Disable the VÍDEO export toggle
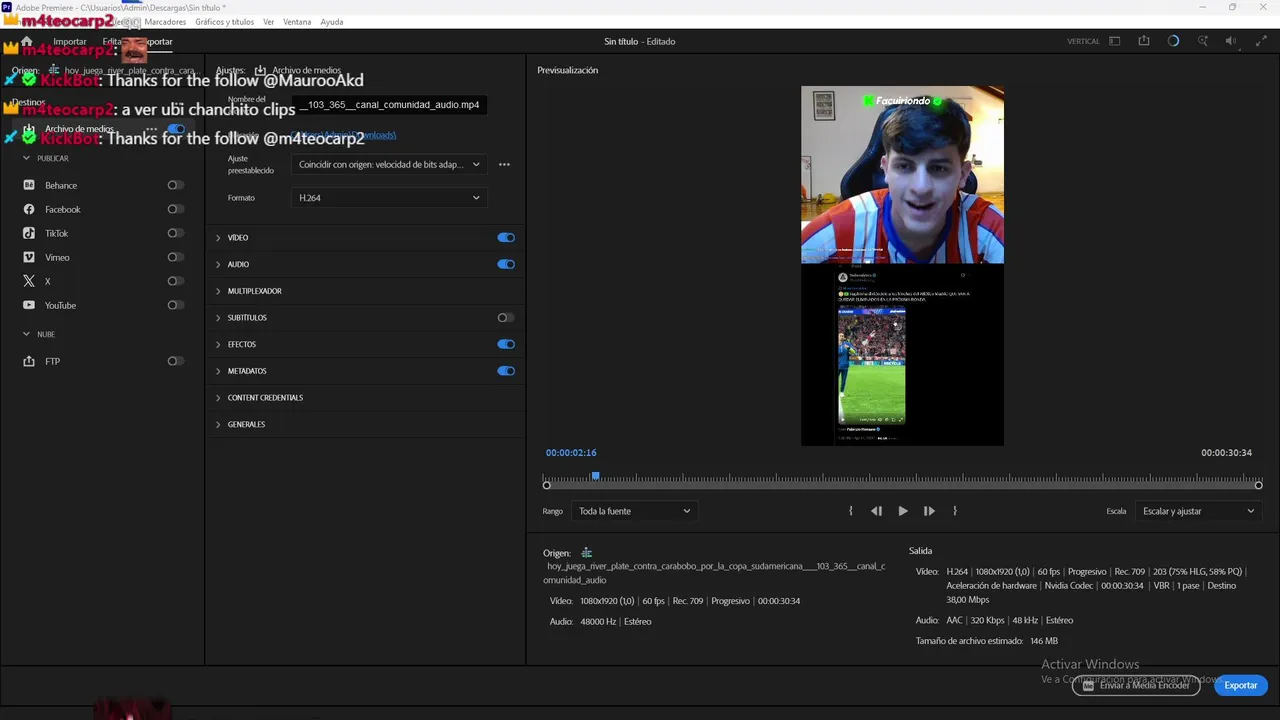1280x720 pixels. 506,238
